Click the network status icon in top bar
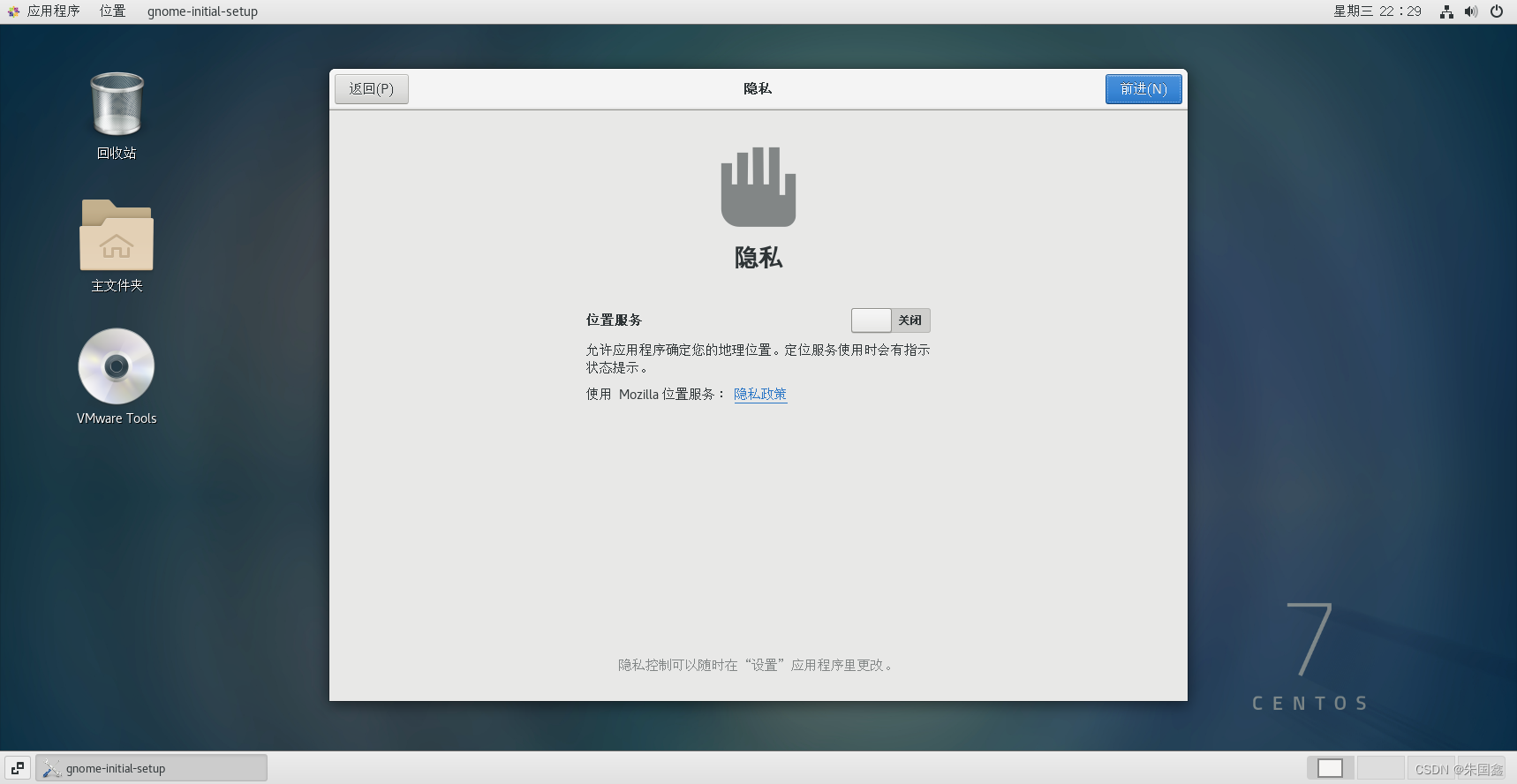 click(1446, 11)
